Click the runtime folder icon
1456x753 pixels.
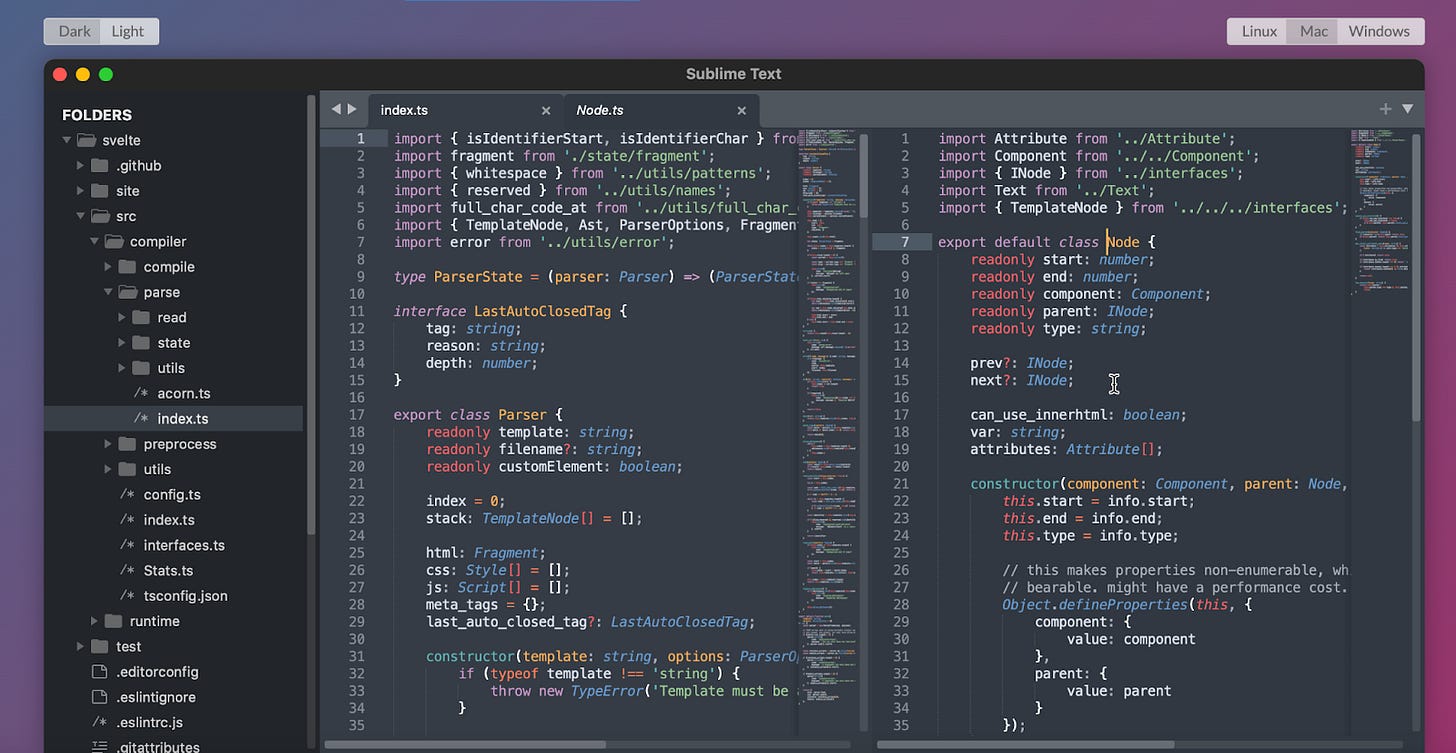coord(113,621)
